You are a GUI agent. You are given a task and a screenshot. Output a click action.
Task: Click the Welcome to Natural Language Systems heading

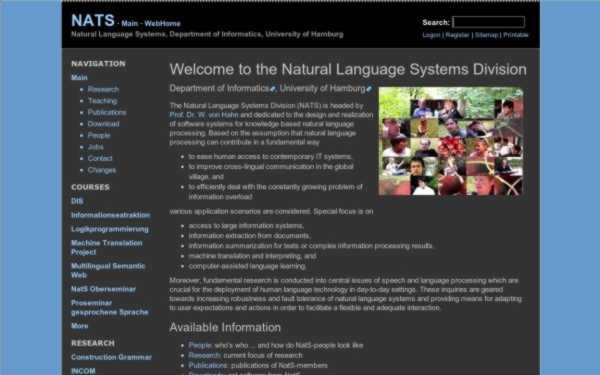pos(348,69)
